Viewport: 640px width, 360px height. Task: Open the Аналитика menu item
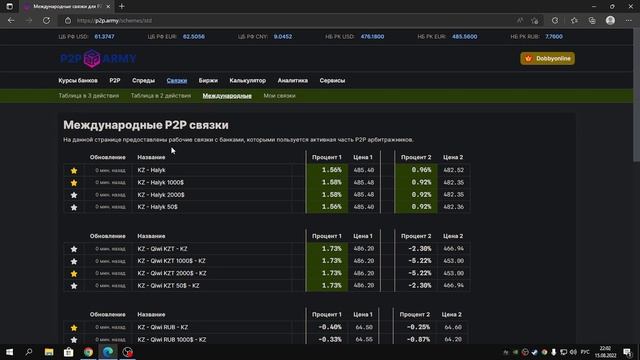[293, 80]
